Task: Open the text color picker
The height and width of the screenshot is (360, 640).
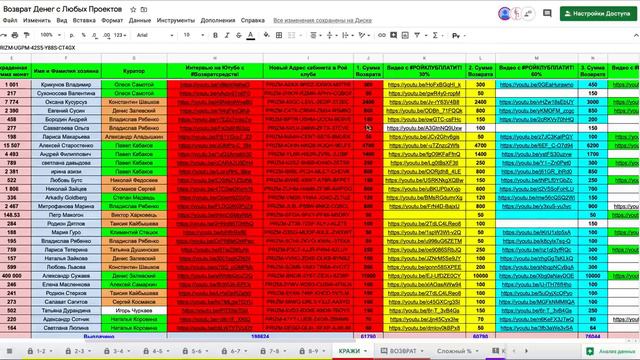Action: (251, 36)
